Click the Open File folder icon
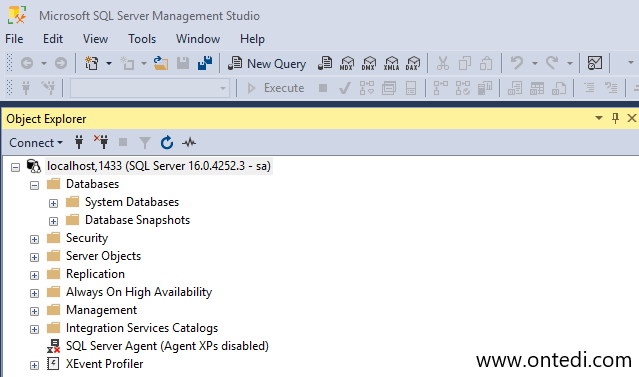This screenshot has width=639, height=377. tap(161, 63)
